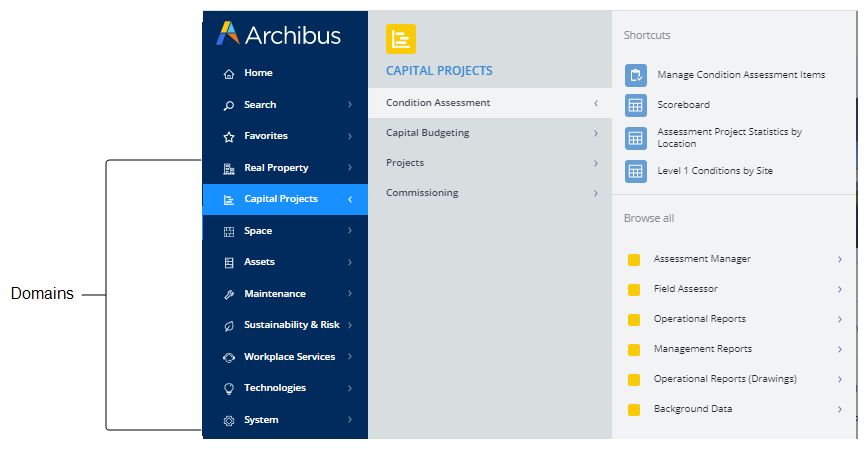Select Projects in Capital Projects list
This screenshot has height=449, width=868.
click(x=405, y=163)
